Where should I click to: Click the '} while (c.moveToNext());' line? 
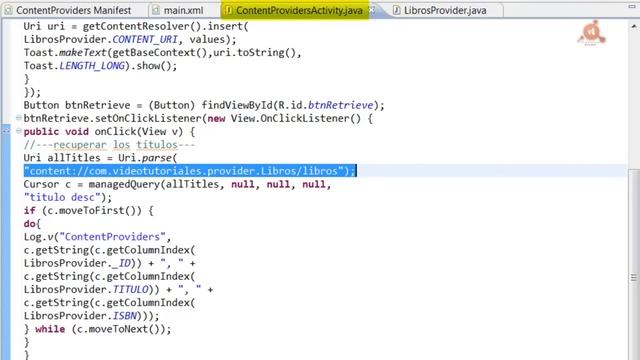pos(98,329)
